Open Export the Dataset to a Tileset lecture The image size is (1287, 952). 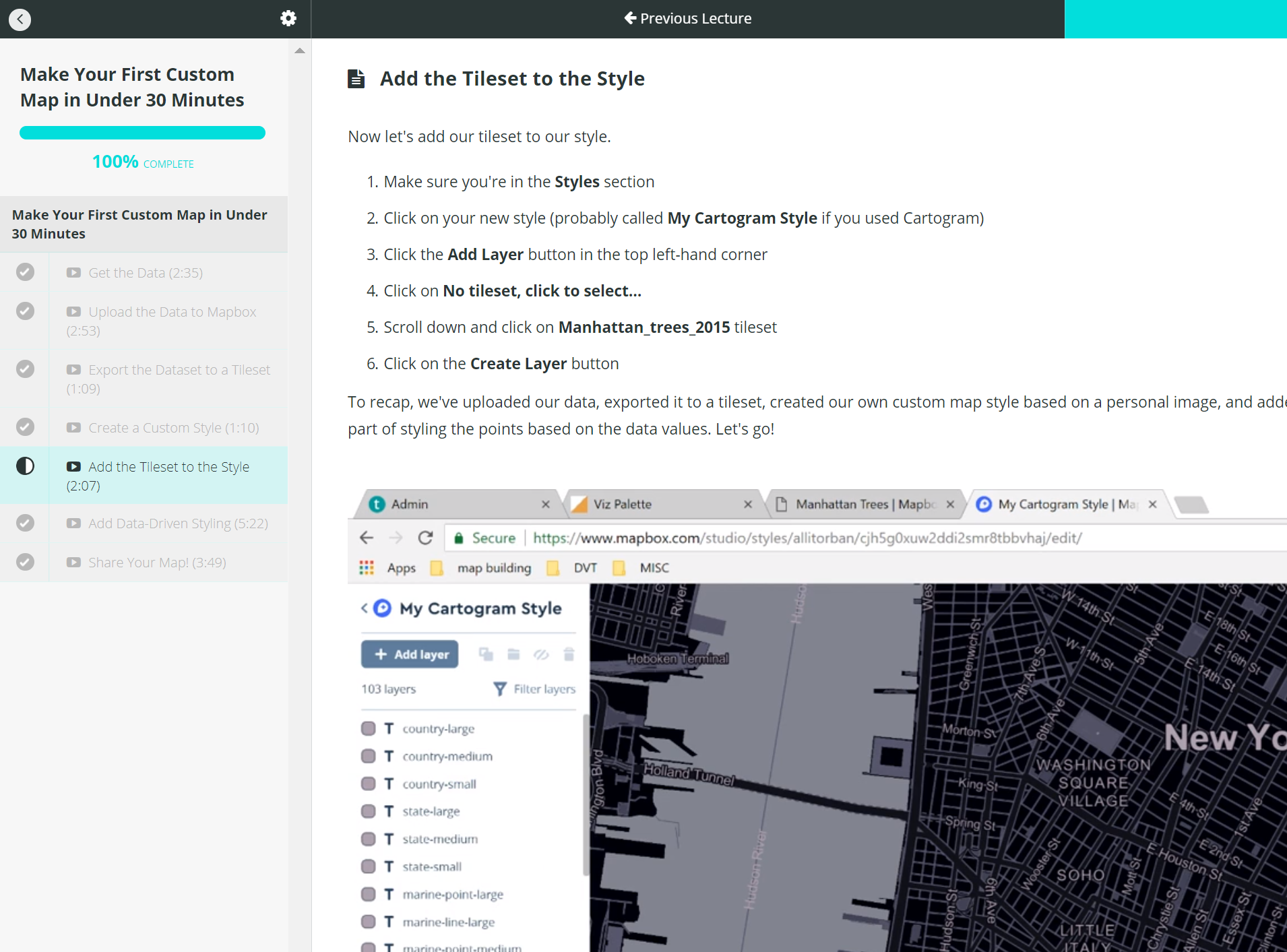click(168, 379)
